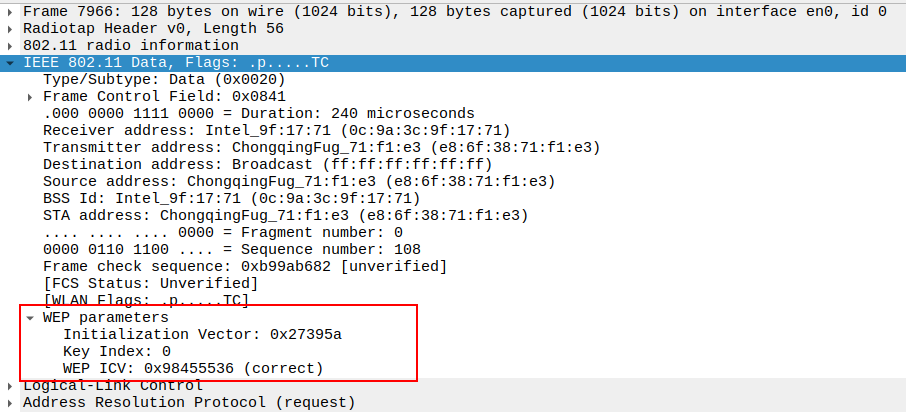This screenshot has width=906, height=412.
Task: Expand the Radiotap Header v0 section
Action: (10, 29)
